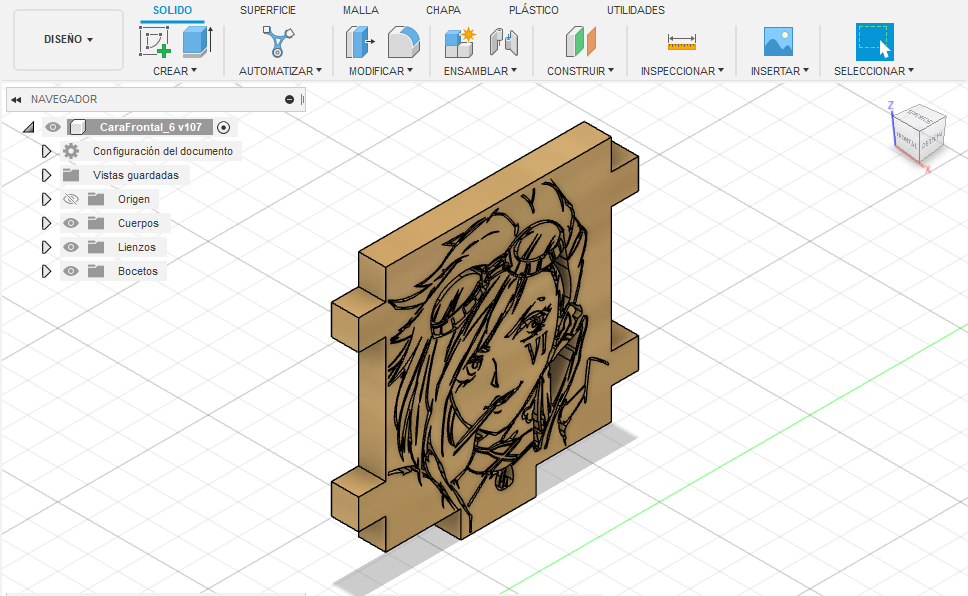This screenshot has height=596, width=968.
Task: Switch to the PLÁSTICO tab
Action: pos(533,10)
